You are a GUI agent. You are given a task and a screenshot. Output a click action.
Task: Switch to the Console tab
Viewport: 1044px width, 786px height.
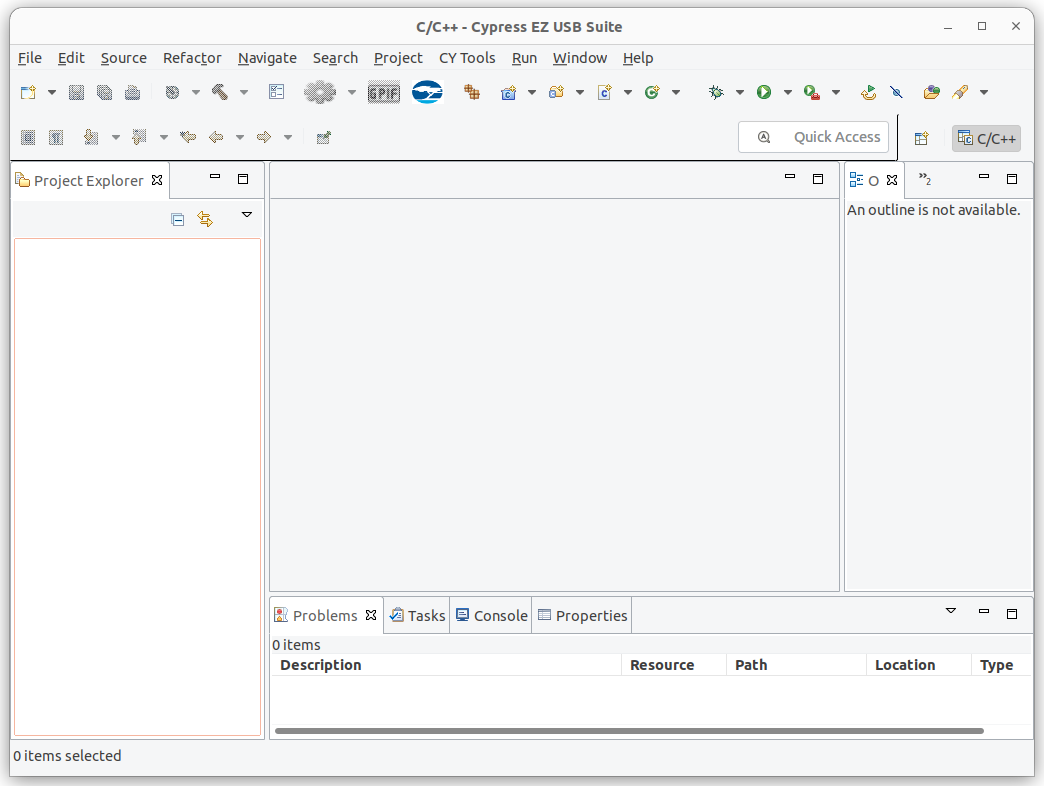point(491,615)
